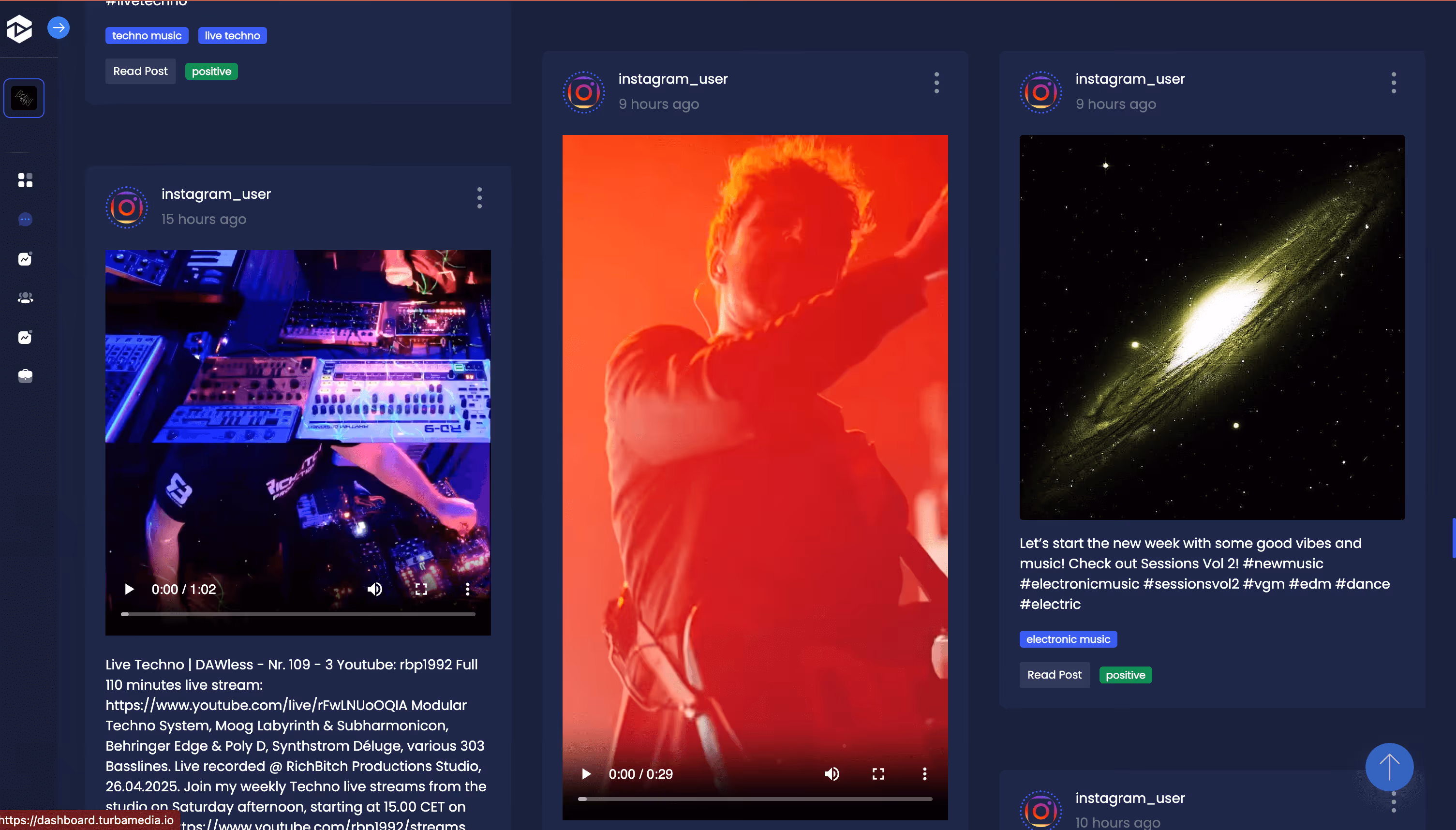This screenshot has width=1456, height=830.
Task: Open more options on 1:02 video player
Action: 467,589
